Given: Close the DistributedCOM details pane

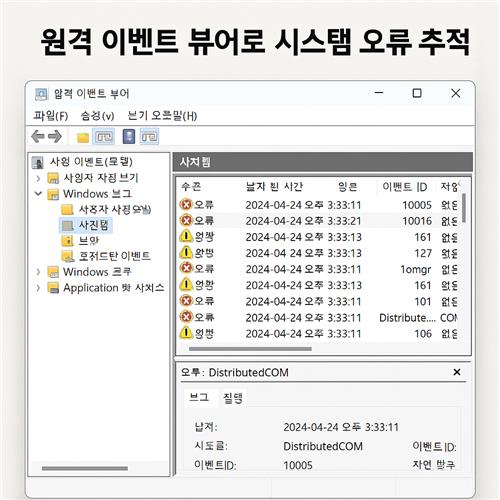Looking at the screenshot, I should tap(457, 372).
